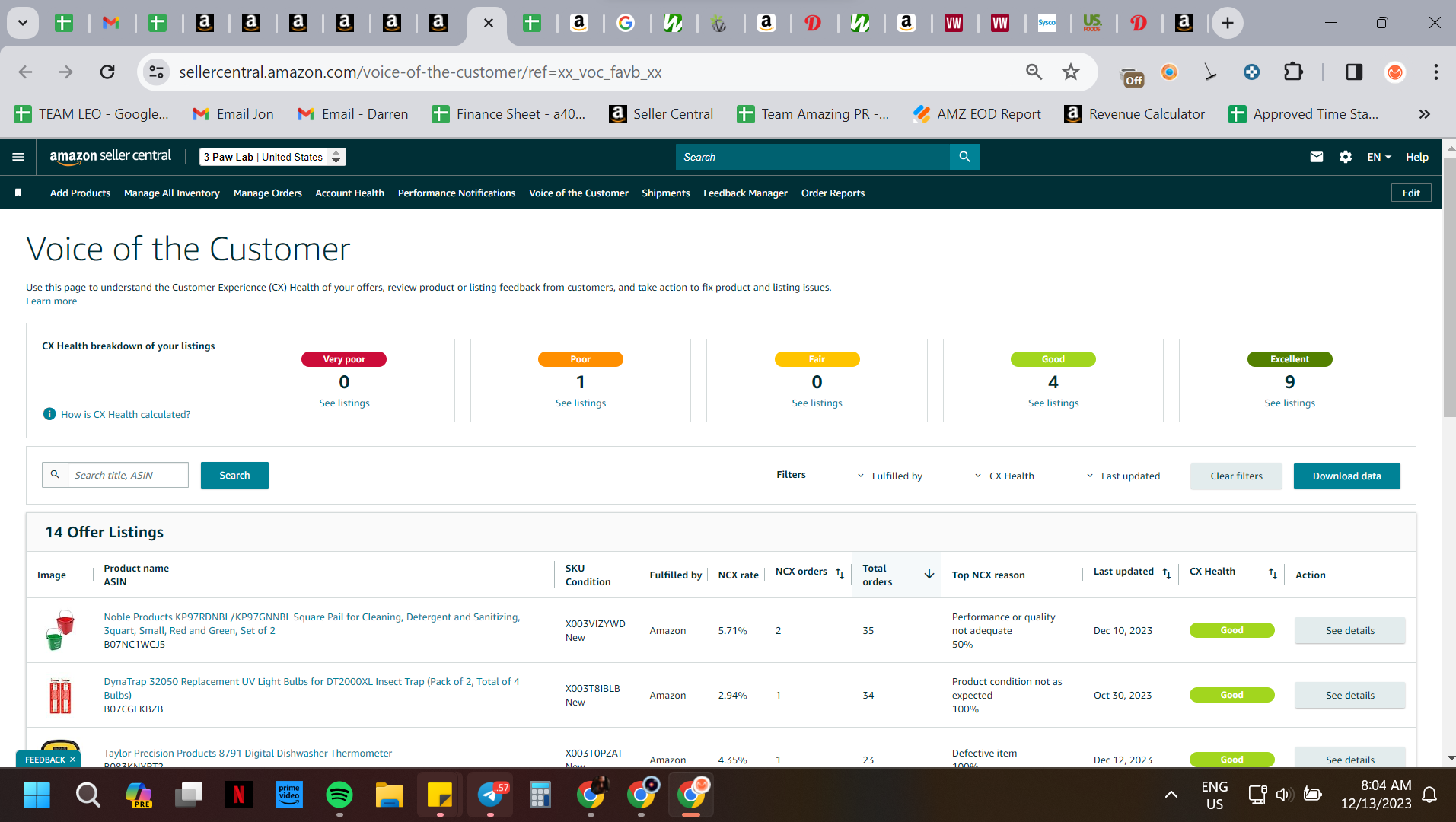Open the tab search chevron
The image size is (1456, 822).
coord(23,23)
